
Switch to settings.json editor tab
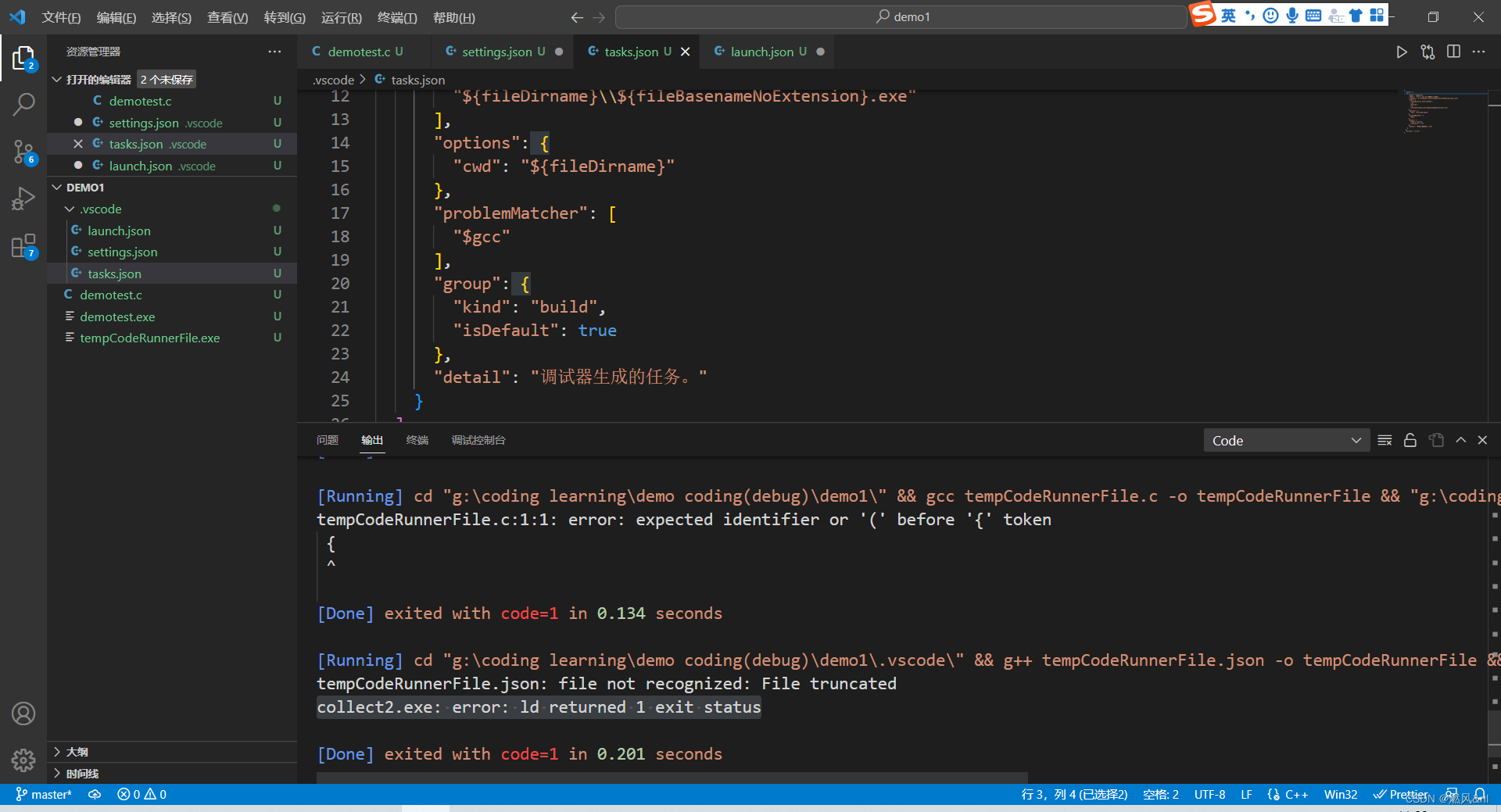(x=503, y=52)
